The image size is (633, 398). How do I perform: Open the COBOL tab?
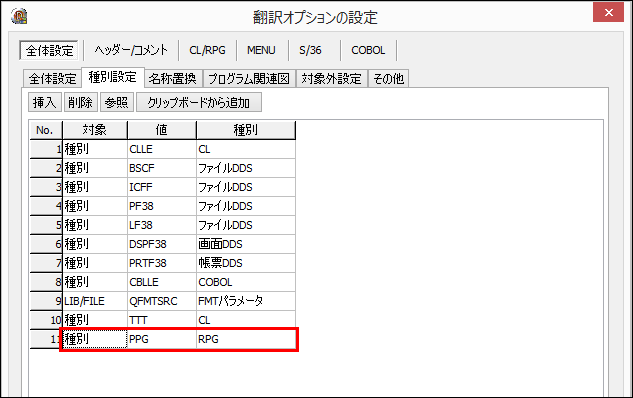point(368,50)
